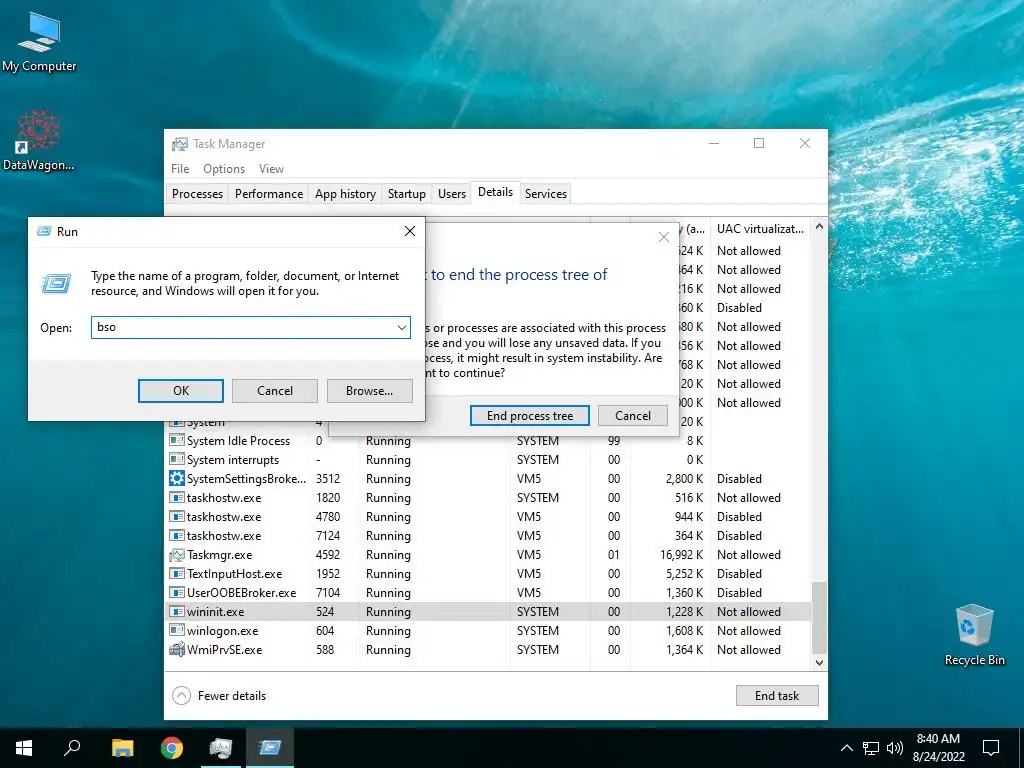The height and width of the screenshot is (768, 1024).
Task: Click the End task button
Action: pos(777,696)
